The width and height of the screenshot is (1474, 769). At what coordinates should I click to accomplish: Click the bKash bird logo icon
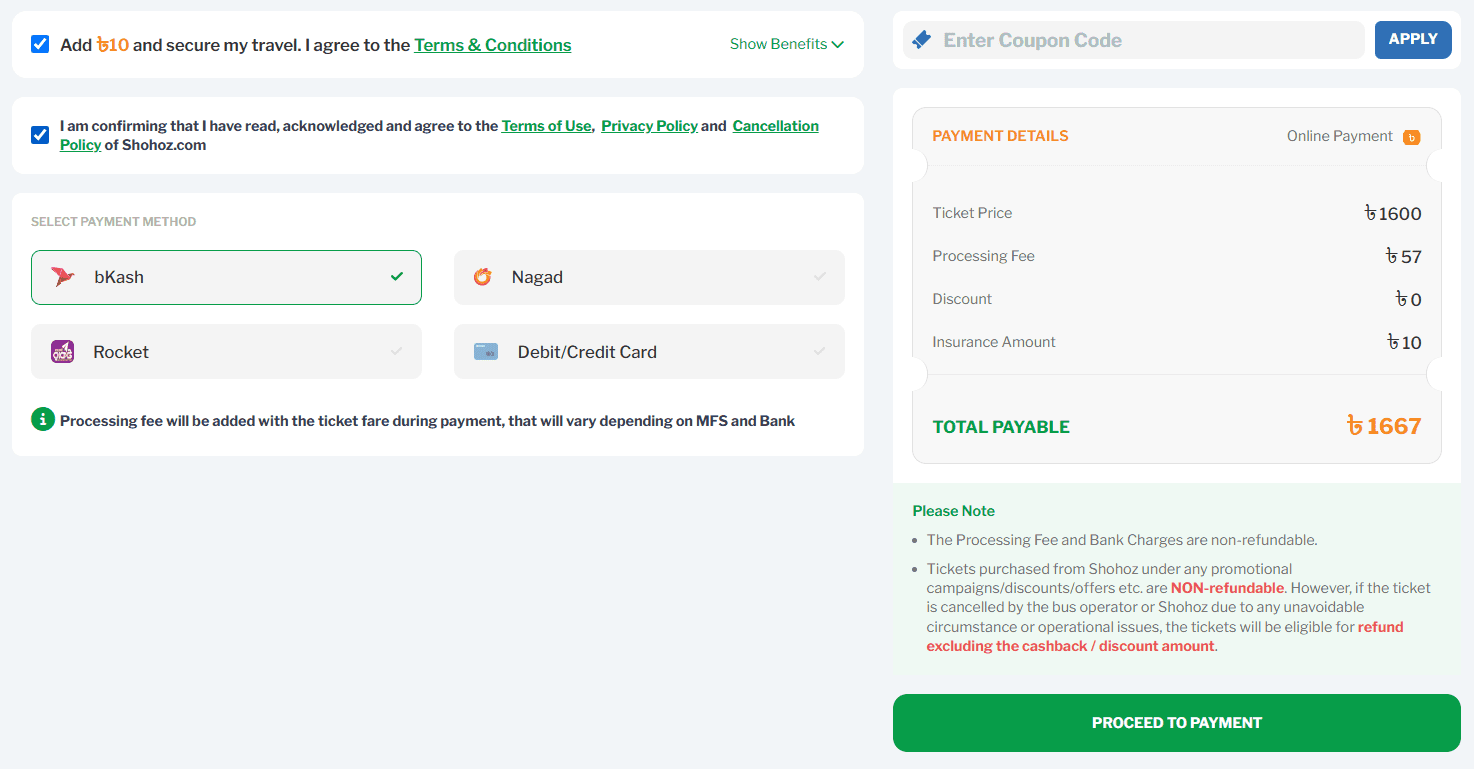point(63,277)
